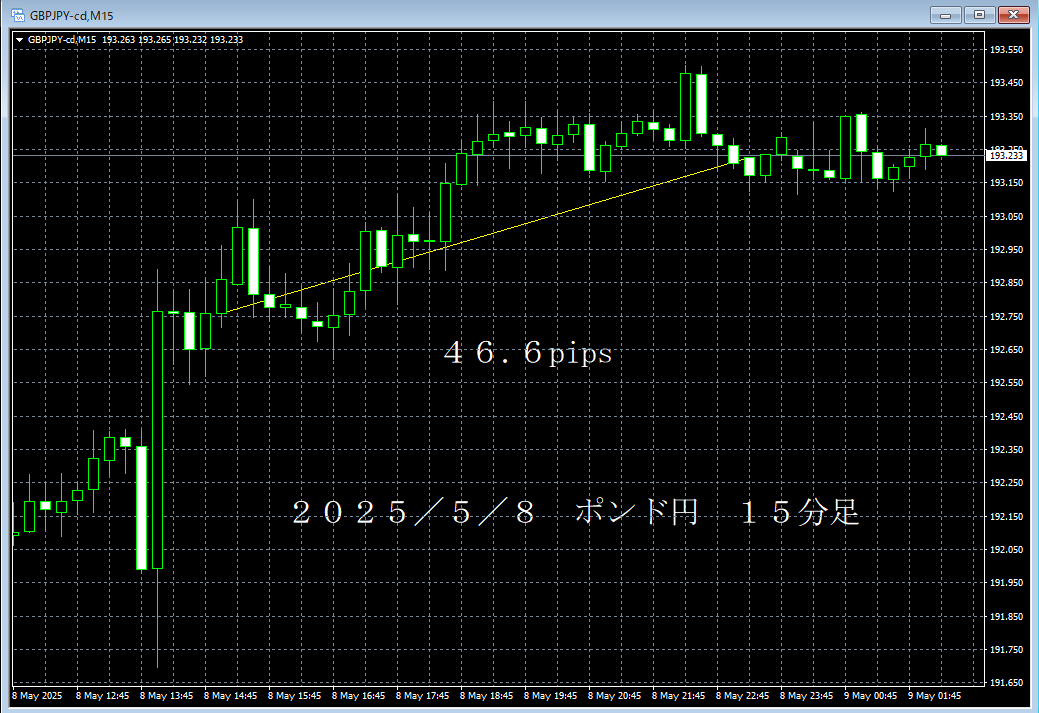Screen dimensions: 1039x713
Task: Click the 193.050 price scale label
Action: [x=1006, y=216]
